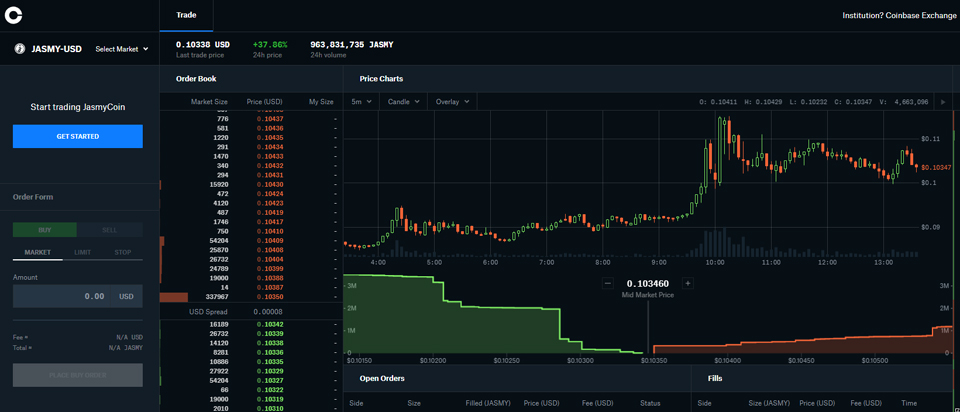This screenshot has width=960, height=412.
Task: Toggle order side to Buy
Action: point(44,230)
